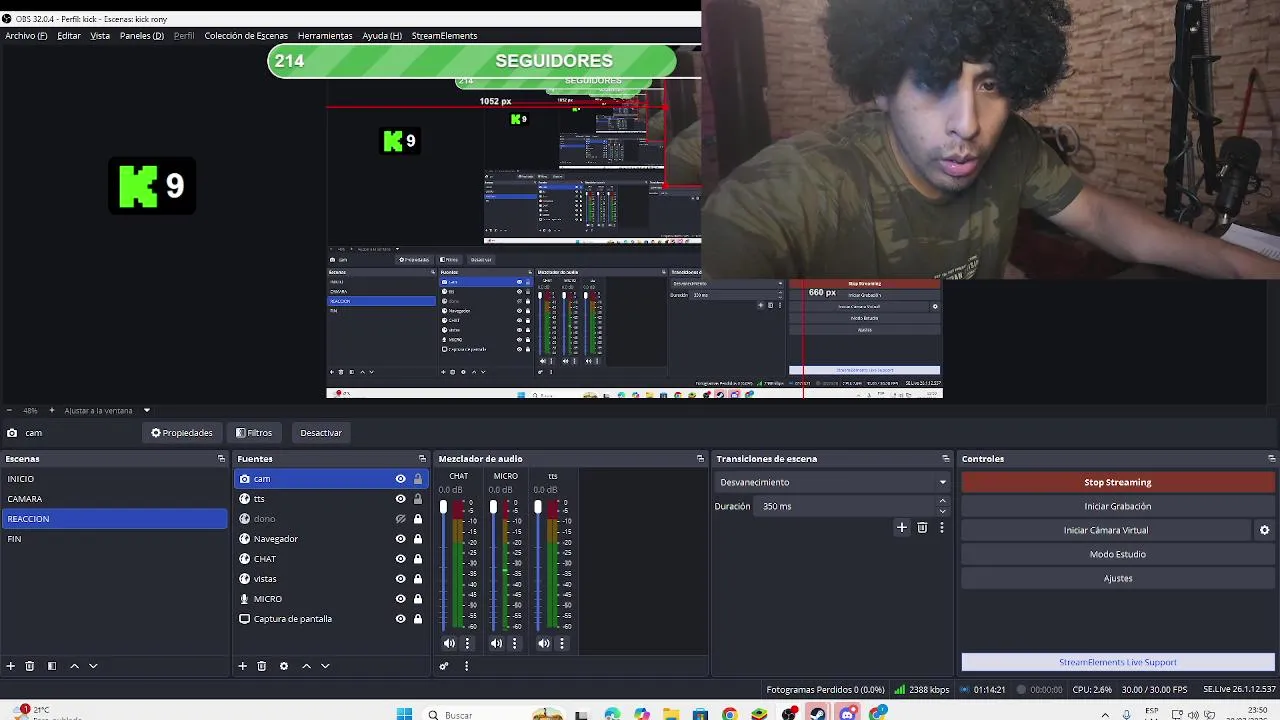The height and width of the screenshot is (720, 1280).
Task: Mute the MICRO audio channel
Action: tap(496, 643)
